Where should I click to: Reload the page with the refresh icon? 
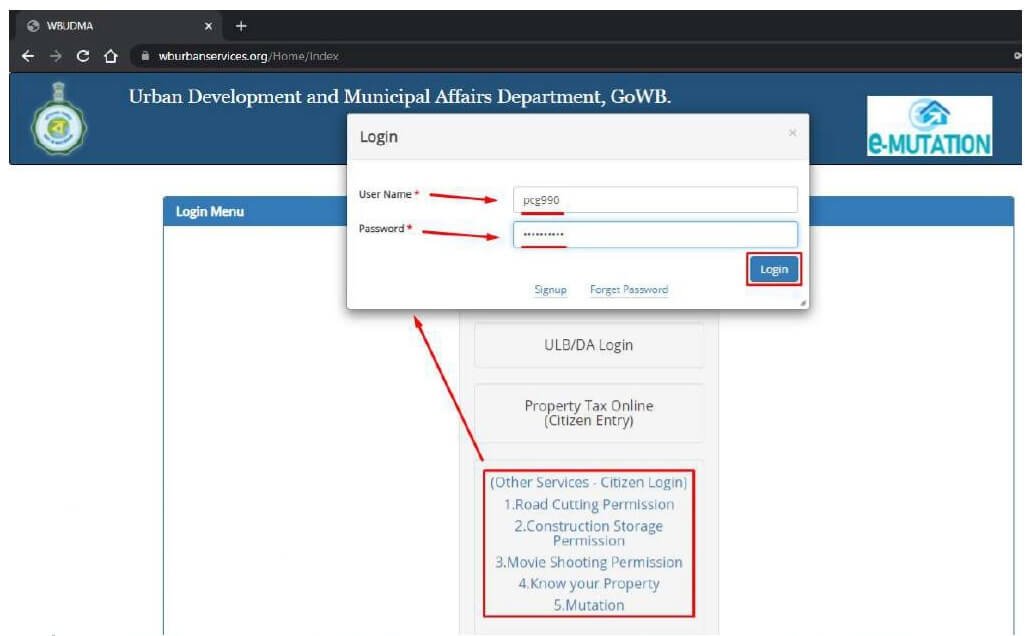coord(83,56)
